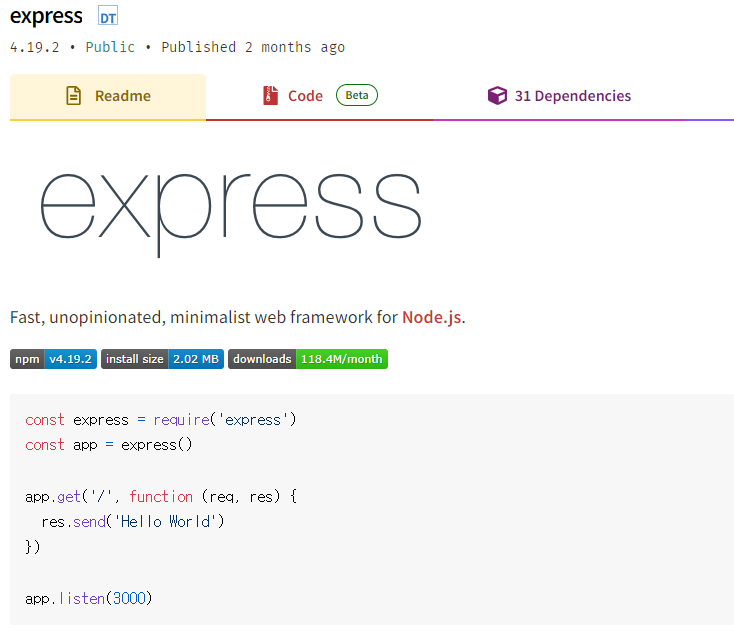The image size is (734, 644).
Task: Switch to the Code tab
Action: [319, 96]
